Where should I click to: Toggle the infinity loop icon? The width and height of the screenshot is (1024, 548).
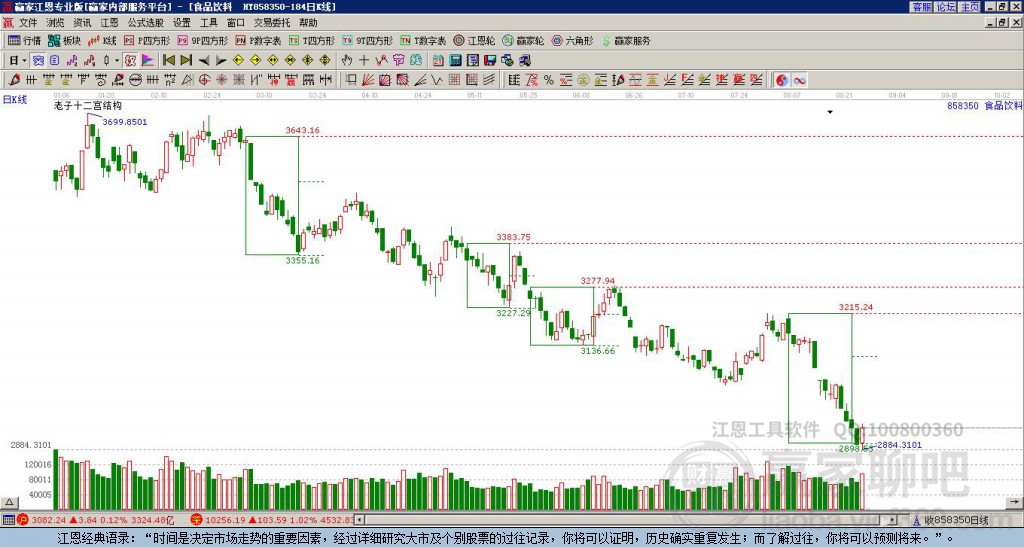(x=799, y=80)
